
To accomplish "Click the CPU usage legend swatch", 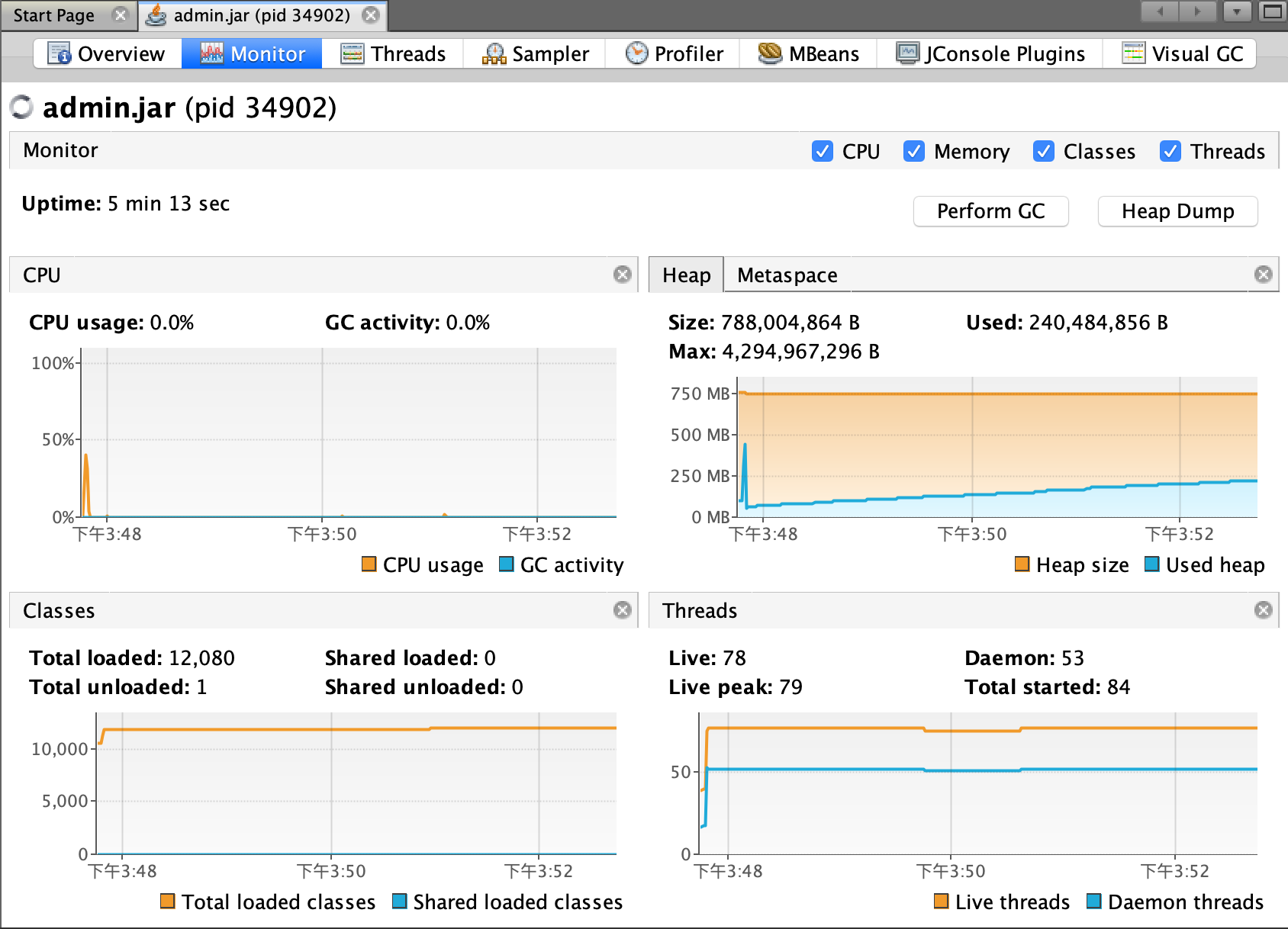I will (369, 564).
